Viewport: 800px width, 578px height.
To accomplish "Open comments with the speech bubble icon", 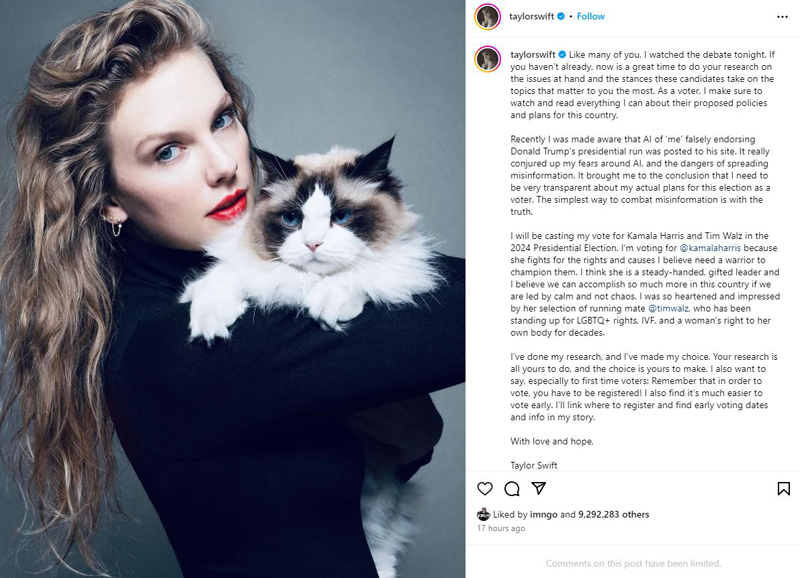I will 512,489.
